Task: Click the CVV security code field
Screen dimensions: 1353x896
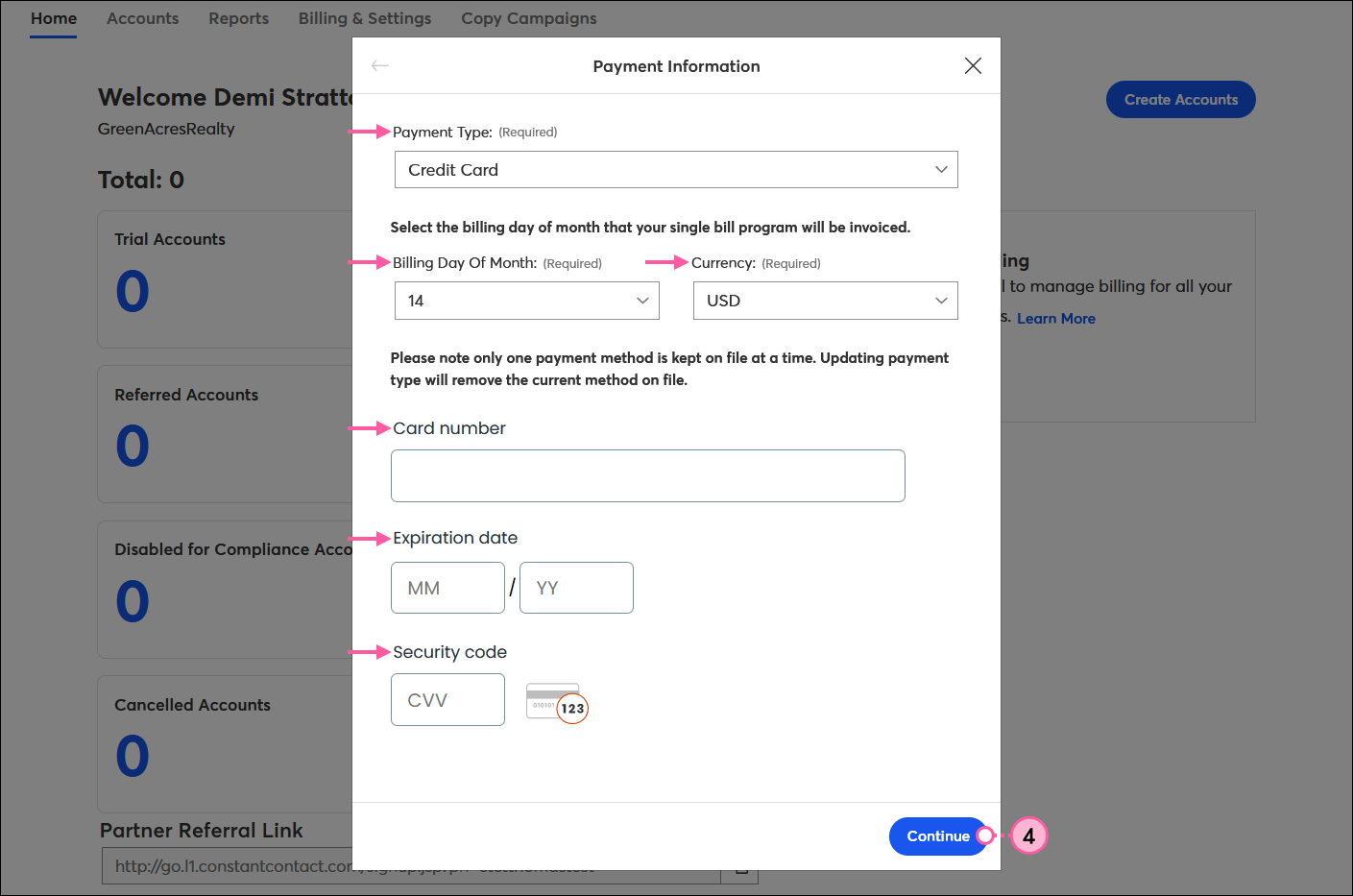Action: [x=447, y=699]
